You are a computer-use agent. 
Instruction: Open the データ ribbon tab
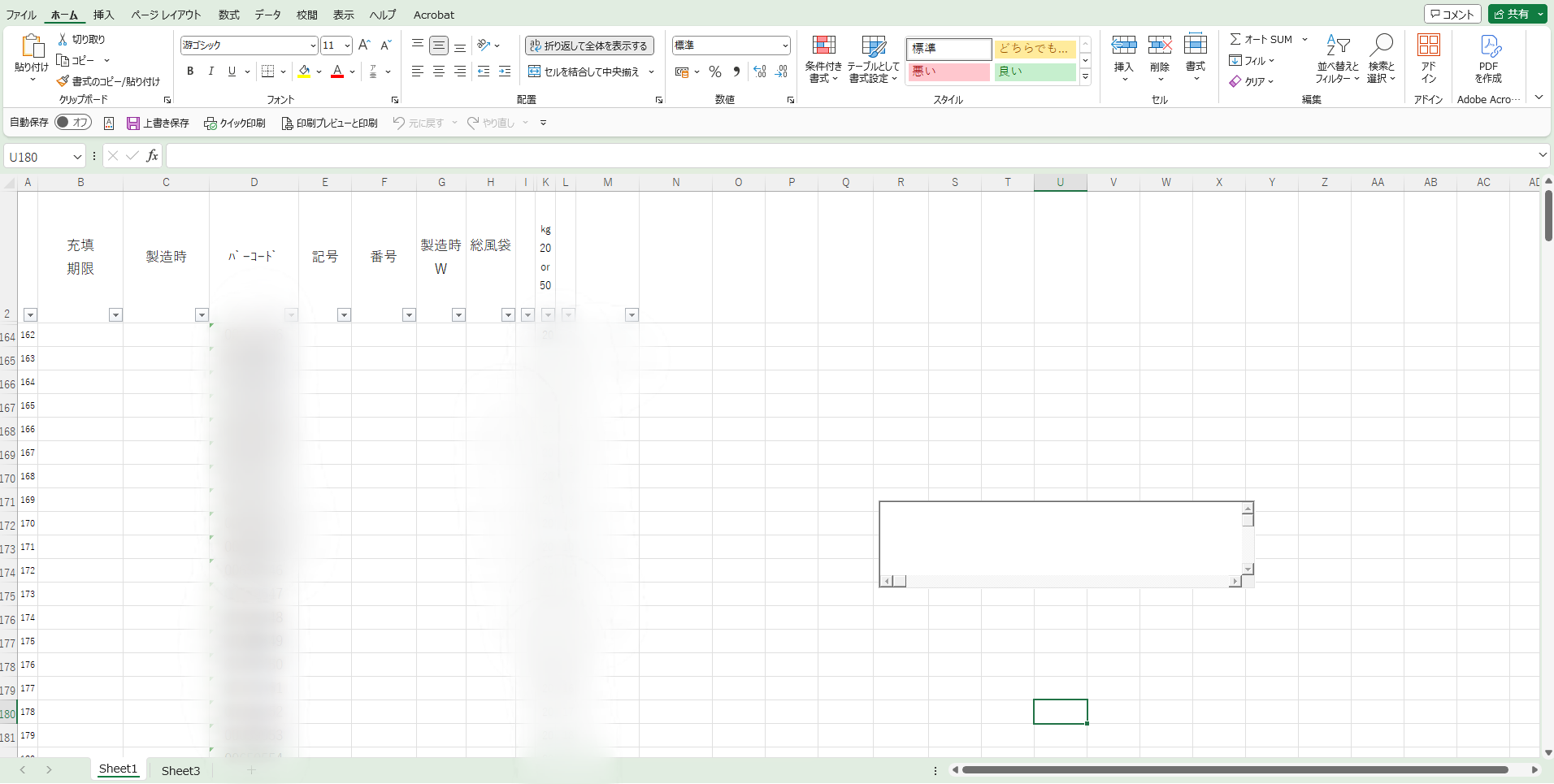(x=267, y=15)
